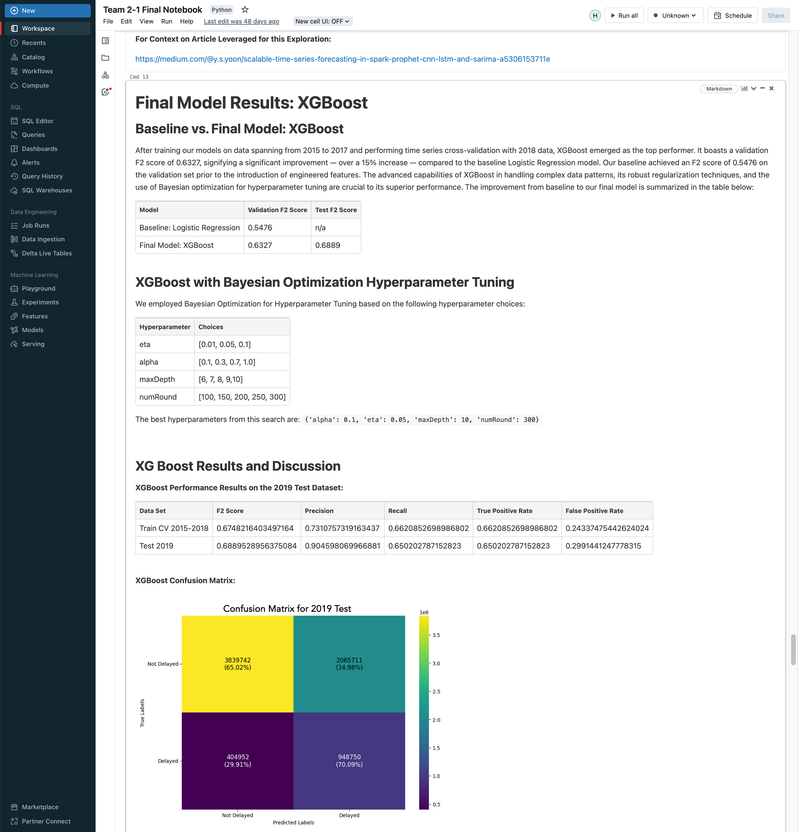
Task: Open the notebook table of contents panel
Action: click(106, 41)
